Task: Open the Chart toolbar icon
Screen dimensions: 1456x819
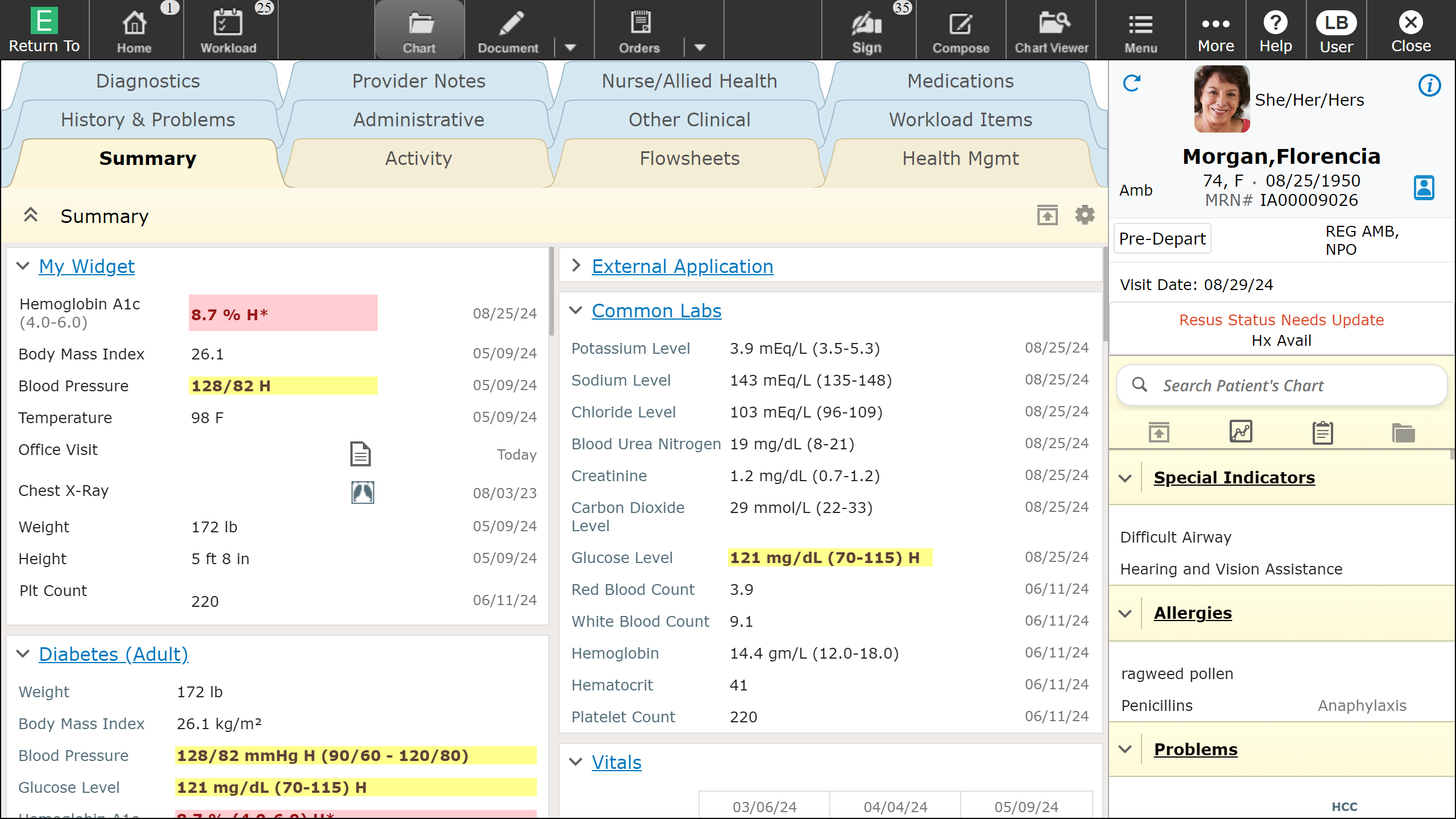Action: pyautogui.click(x=419, y=30)
